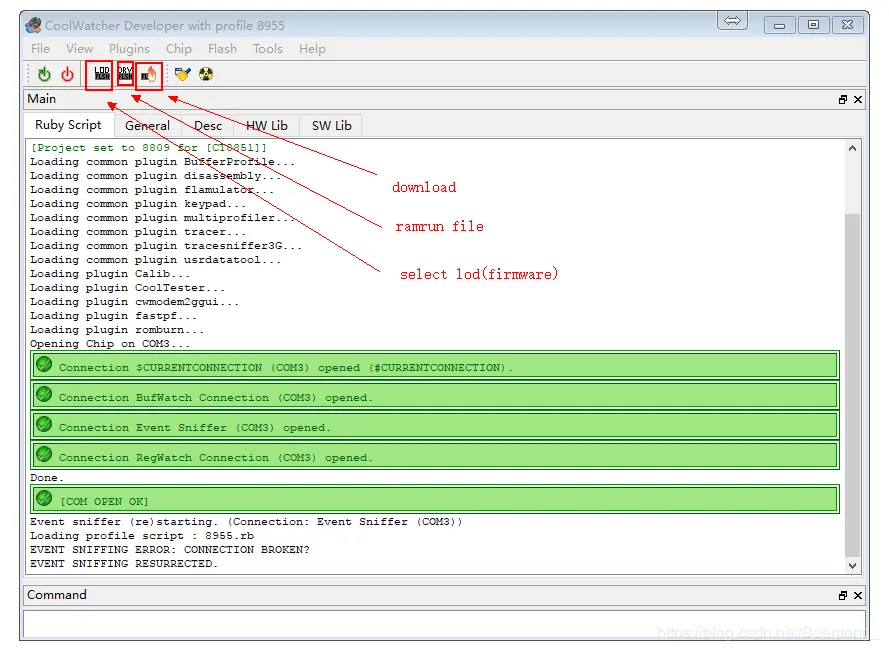This screenshot has height=651, width=889.
Task: Click the double-arrow button in title bar
Action: coord(733,21)
